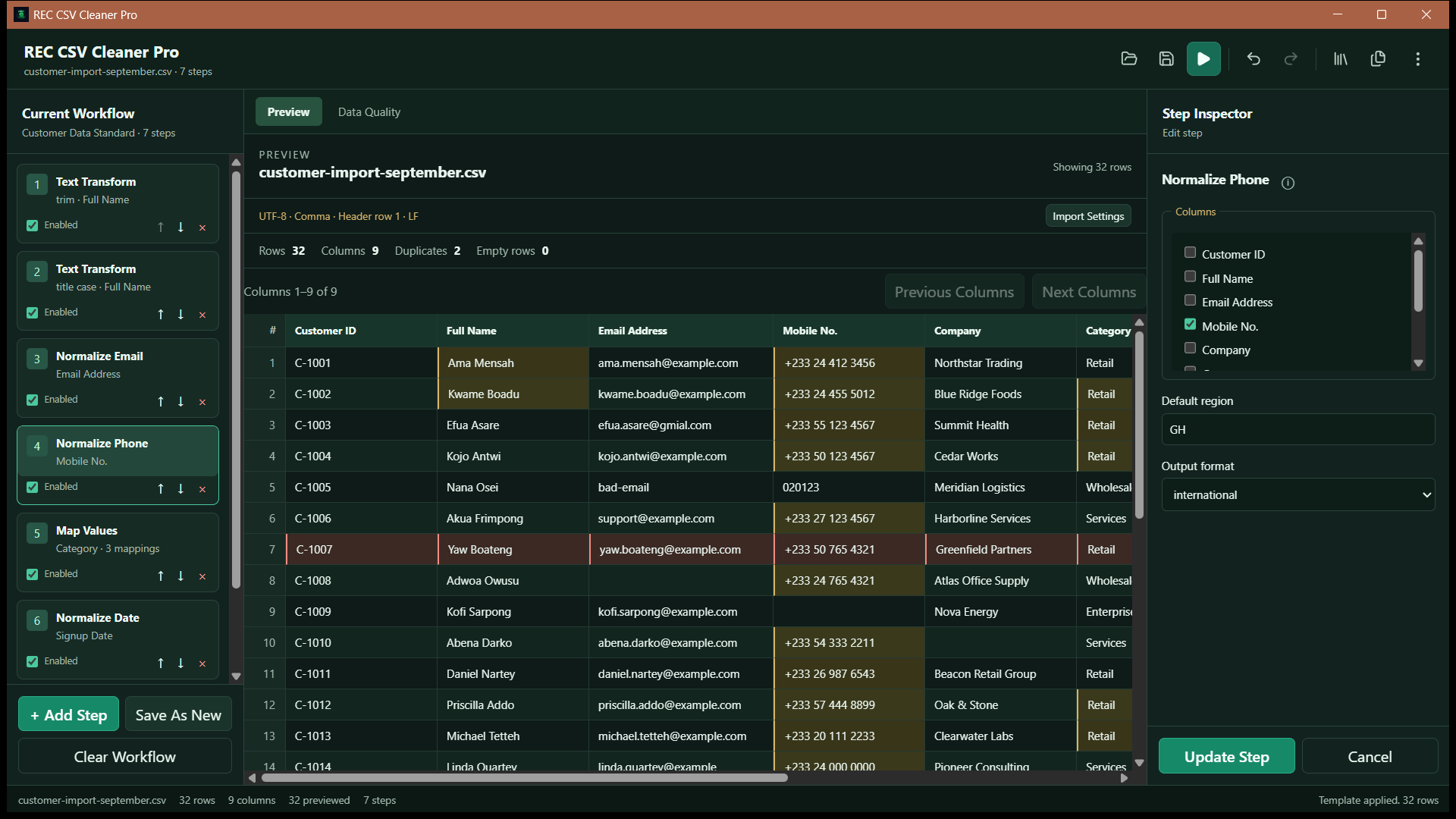Check the Customer ID column checkbox
This screenshot has width=1456, height=819.
pyautogui.click(x=1190, y=253)
